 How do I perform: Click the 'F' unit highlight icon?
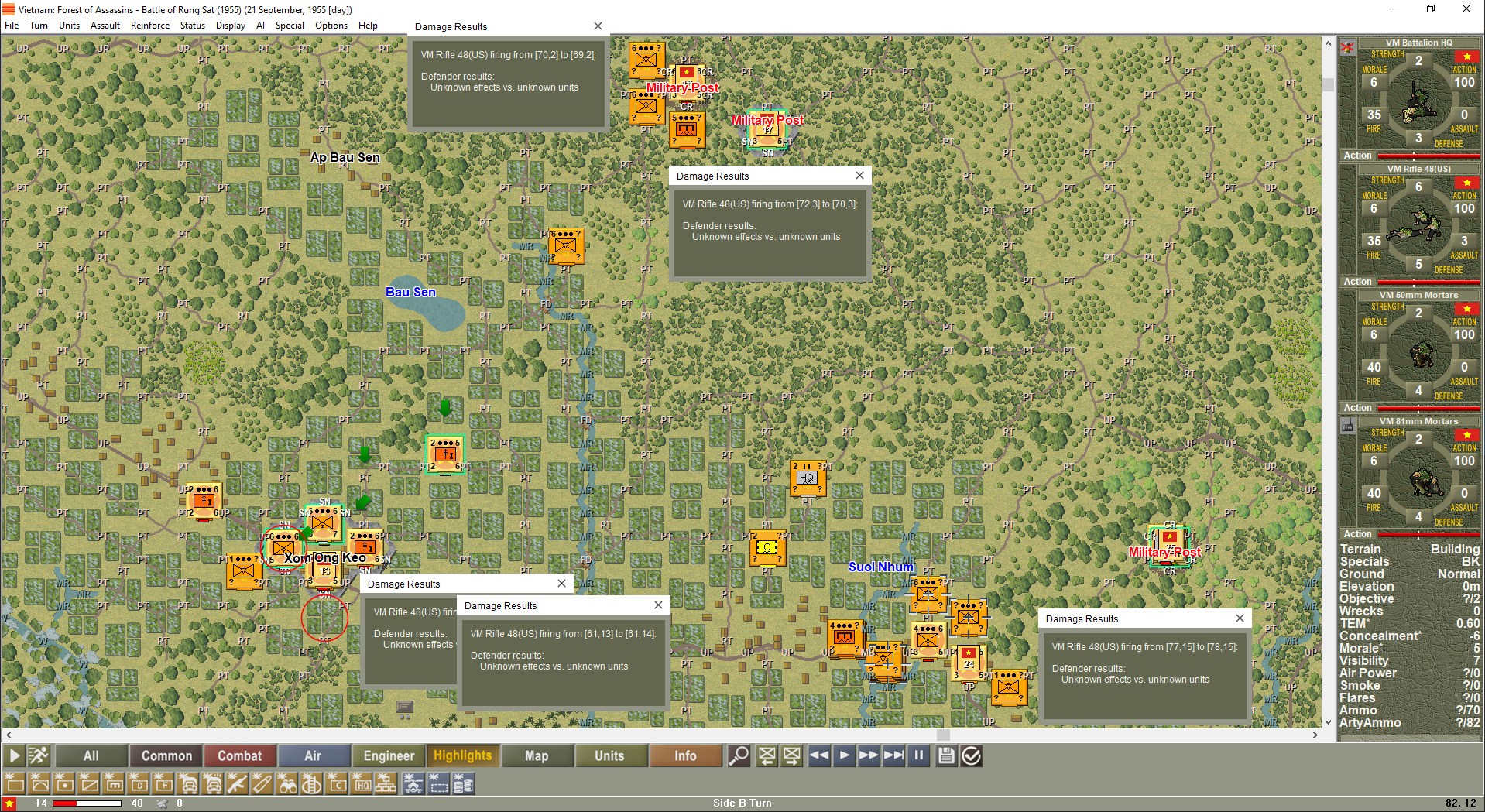click(163, 783)
